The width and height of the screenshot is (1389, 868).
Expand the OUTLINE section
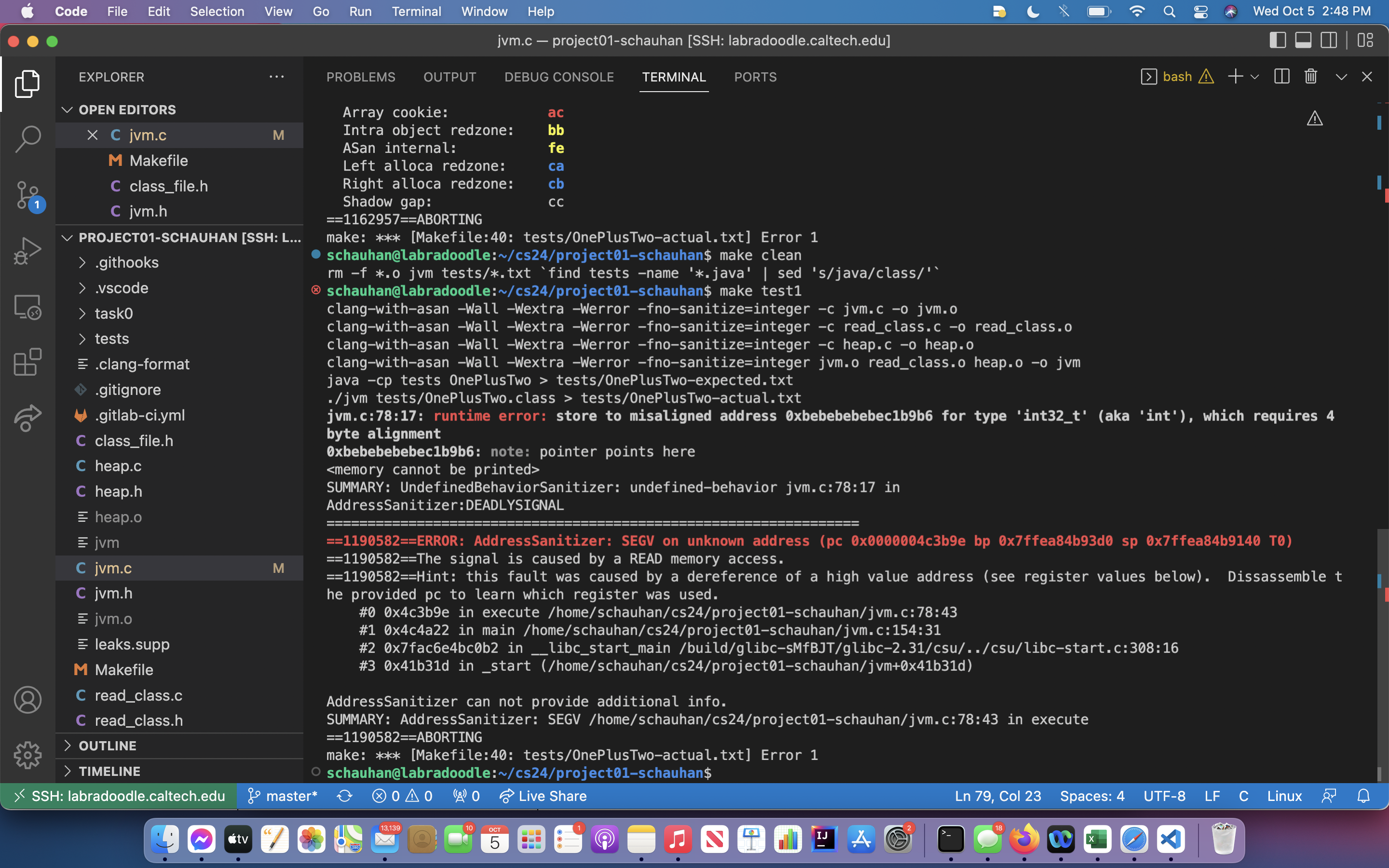(x=108, y=746)
